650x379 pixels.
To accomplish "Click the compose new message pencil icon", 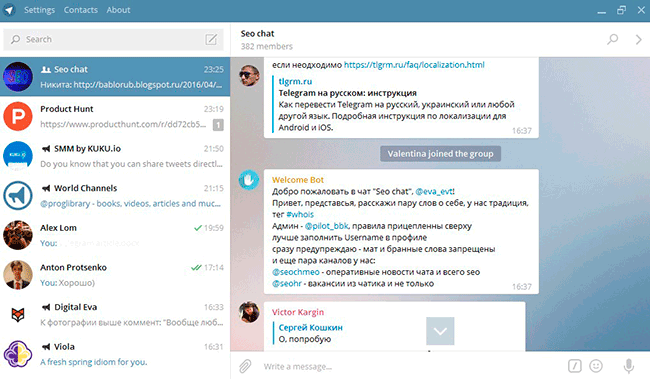I will point(211,39).
